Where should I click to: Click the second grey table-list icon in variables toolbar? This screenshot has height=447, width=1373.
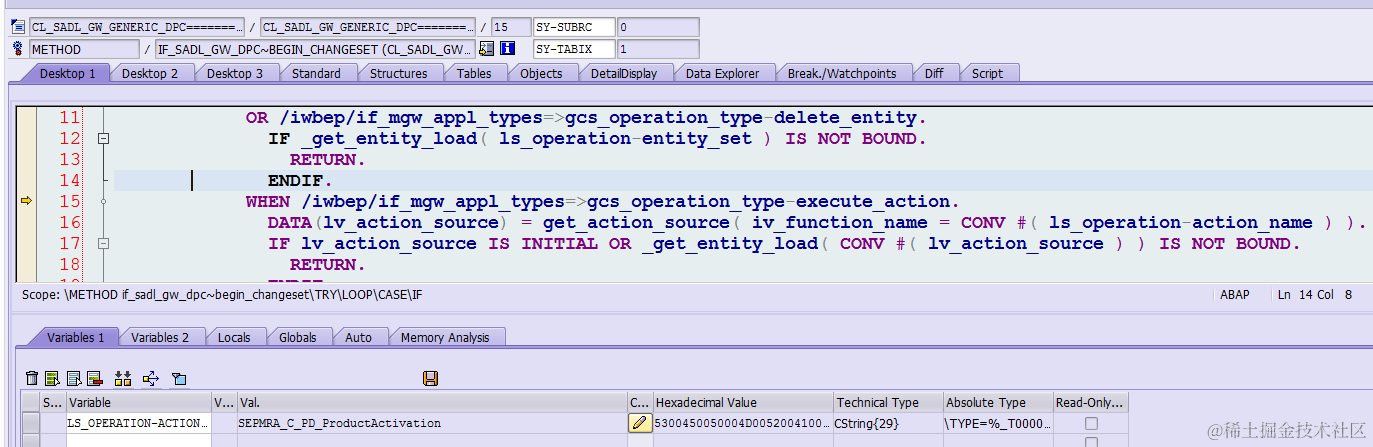(74, 378)
